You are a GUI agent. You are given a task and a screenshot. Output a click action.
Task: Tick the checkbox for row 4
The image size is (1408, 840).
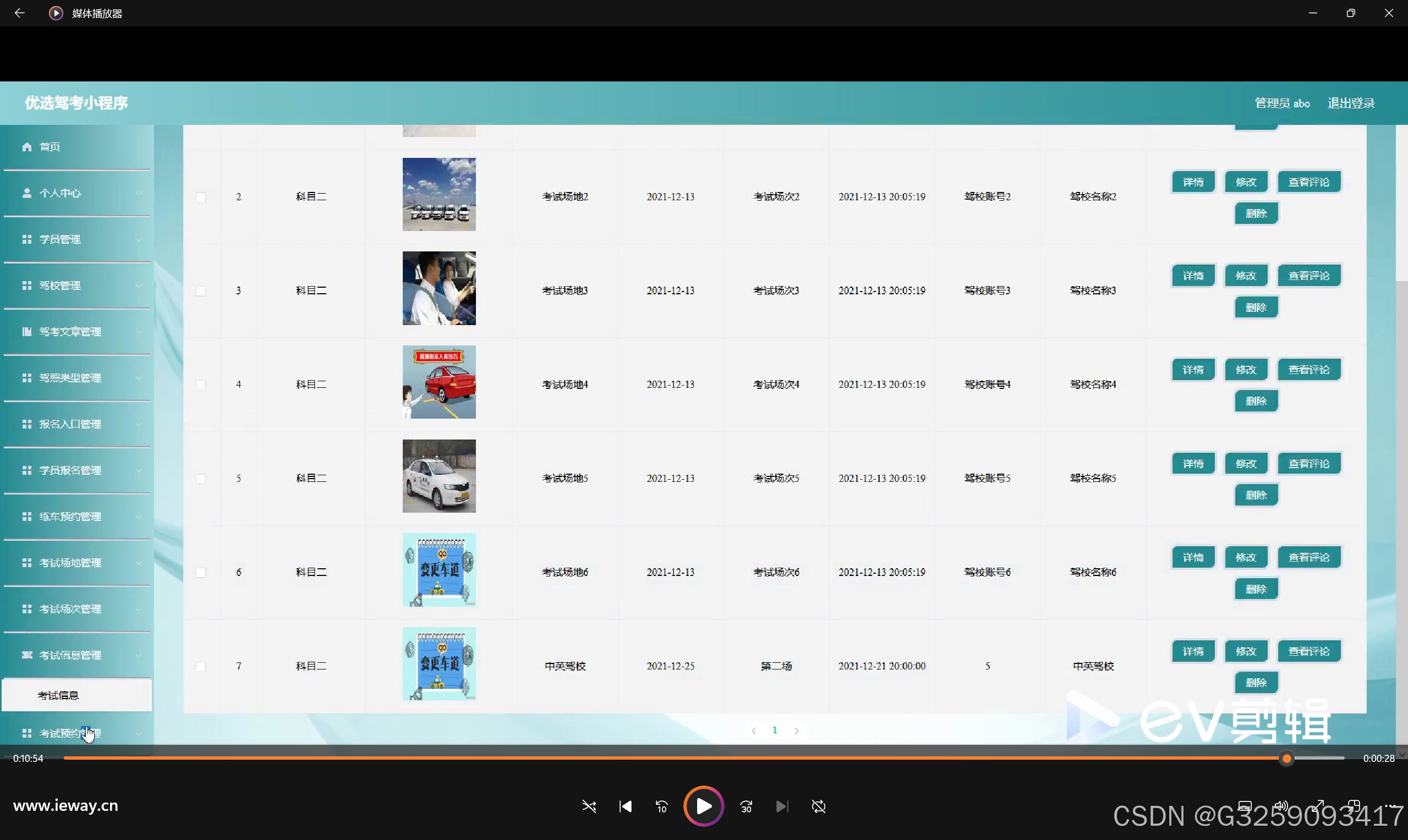coord(201,385)
